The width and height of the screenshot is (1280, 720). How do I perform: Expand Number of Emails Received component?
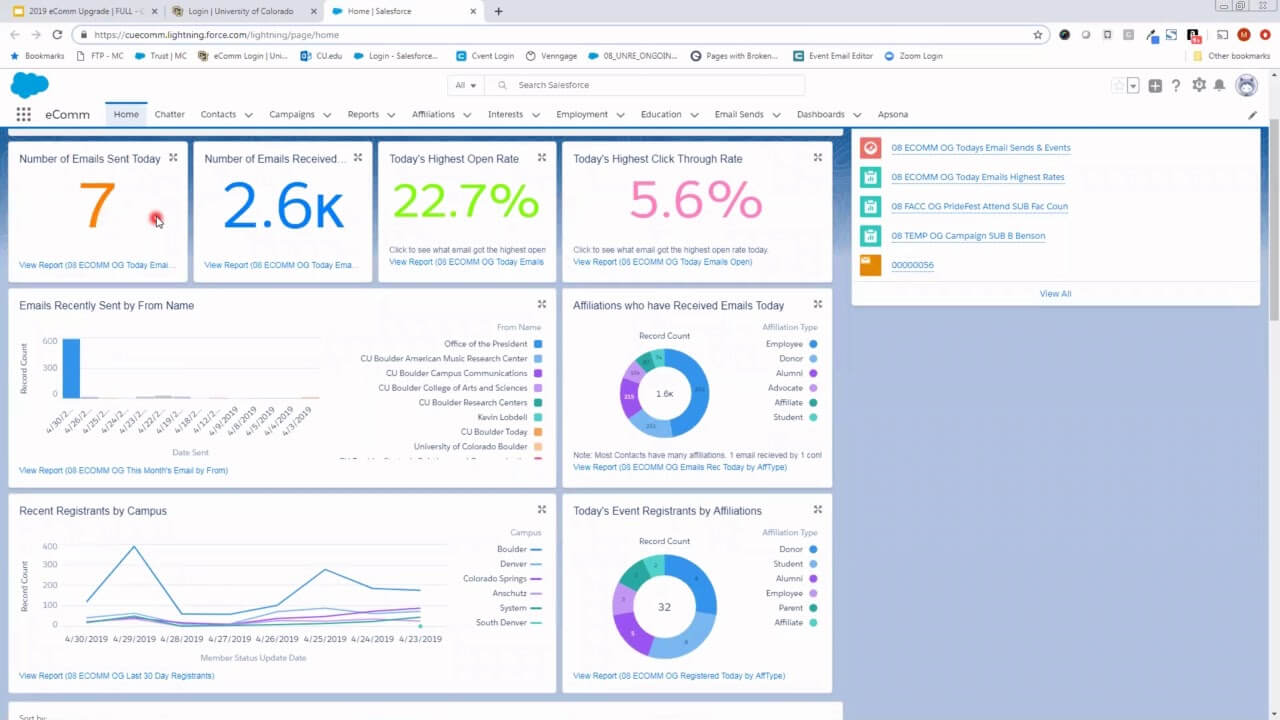(x=358, y=158)
